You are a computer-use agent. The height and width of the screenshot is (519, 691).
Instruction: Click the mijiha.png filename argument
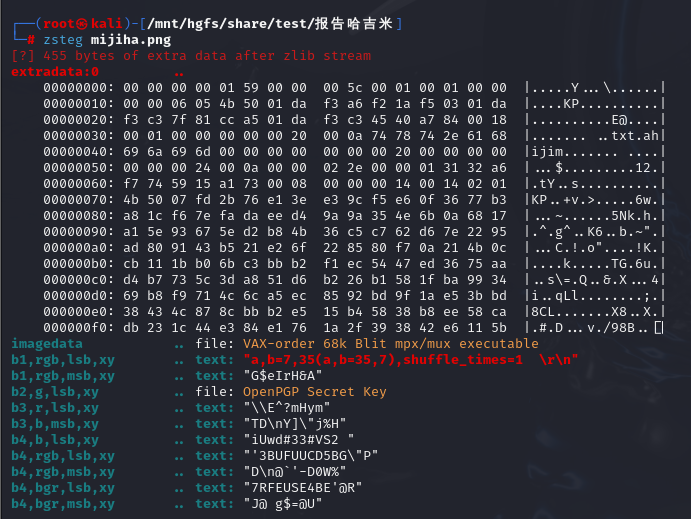pyautogui.click(x=131, y=40)
